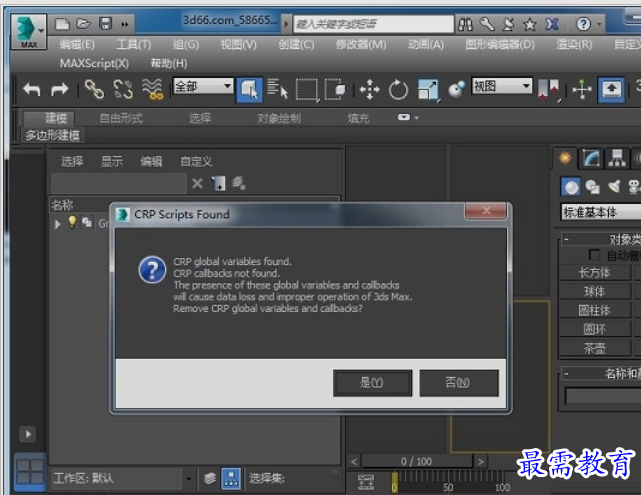Open the 视图(V) menu
Screen dimensions: 641x495
coord(238,44)
